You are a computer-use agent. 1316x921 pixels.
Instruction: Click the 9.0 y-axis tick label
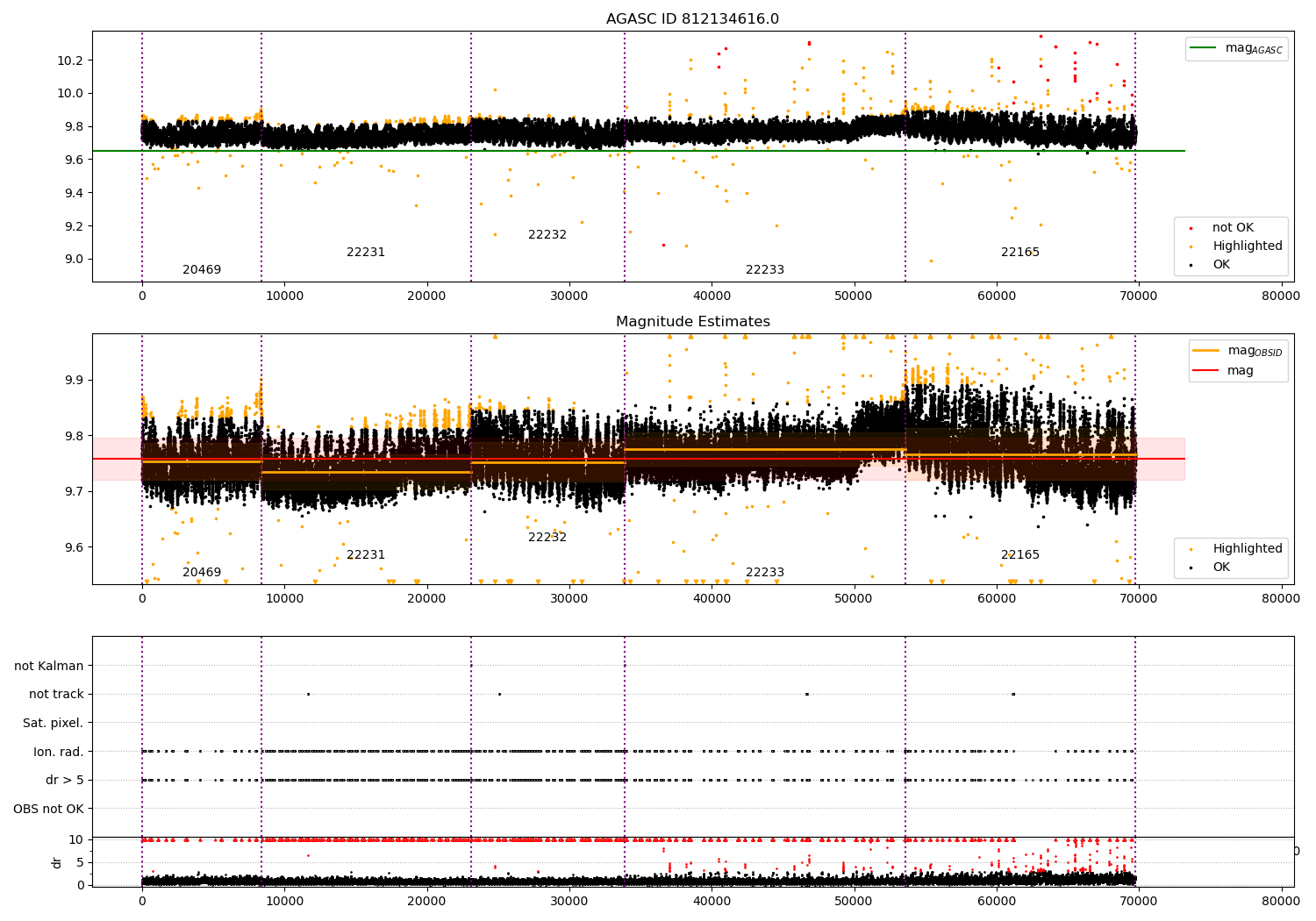point(74,260)
